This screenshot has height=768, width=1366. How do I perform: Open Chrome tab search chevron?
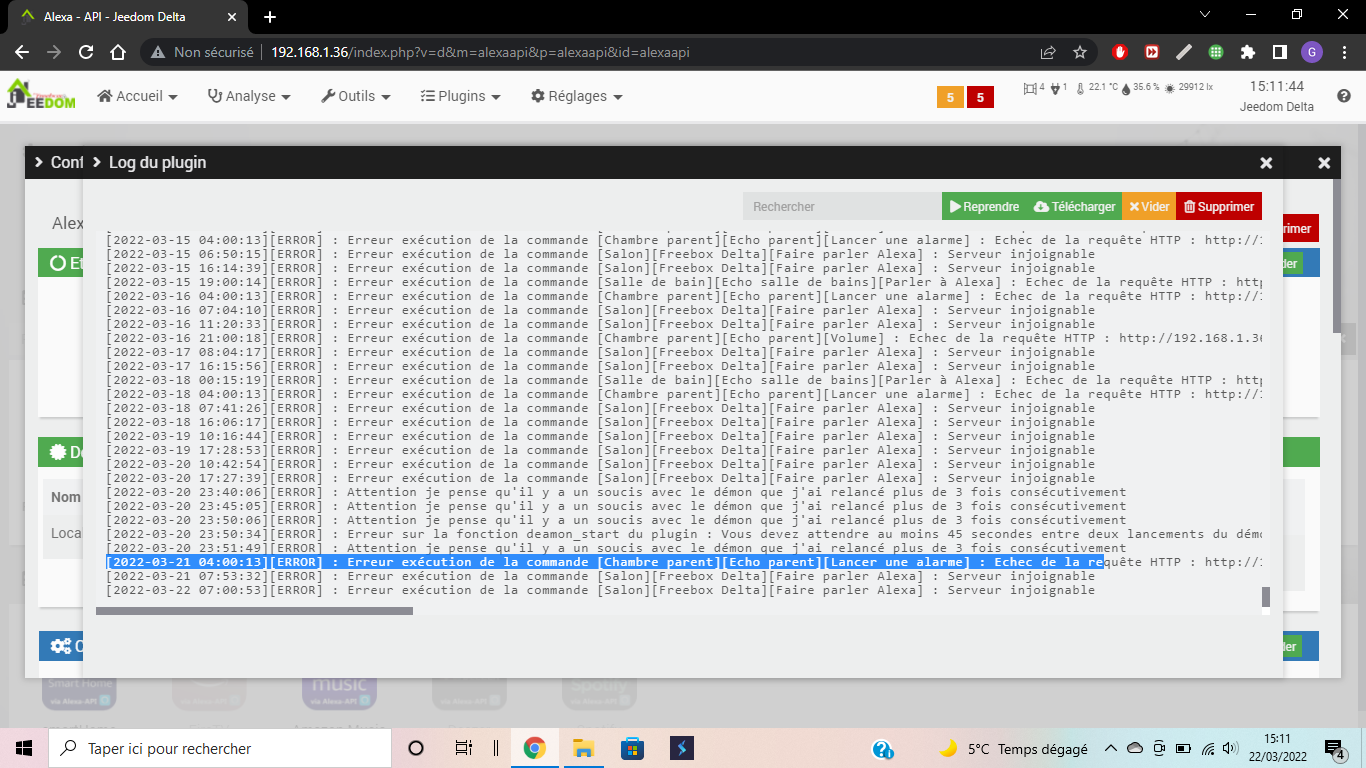(x=1205, y=16)
